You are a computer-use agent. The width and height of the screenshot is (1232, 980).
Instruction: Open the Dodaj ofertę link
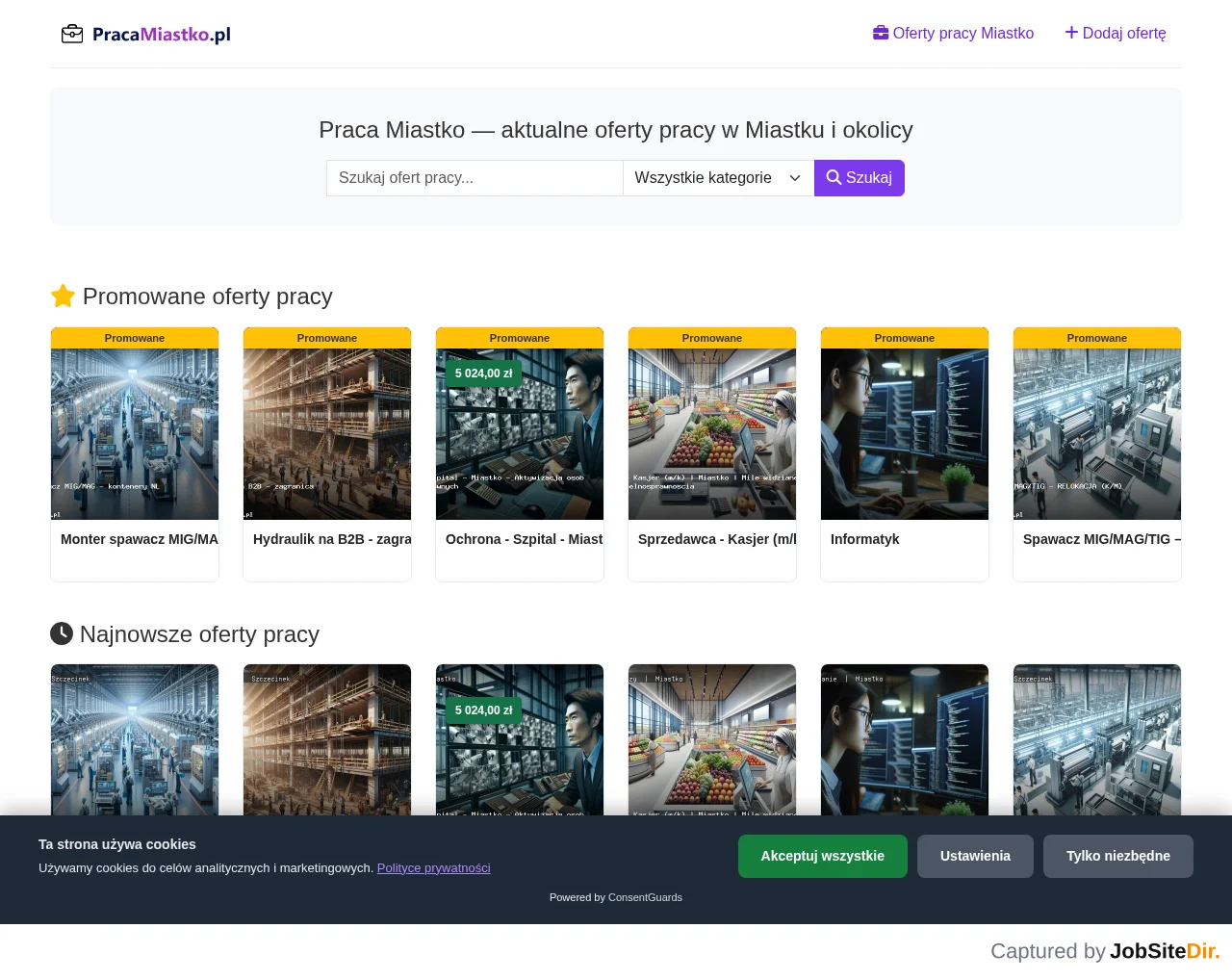1116,33
